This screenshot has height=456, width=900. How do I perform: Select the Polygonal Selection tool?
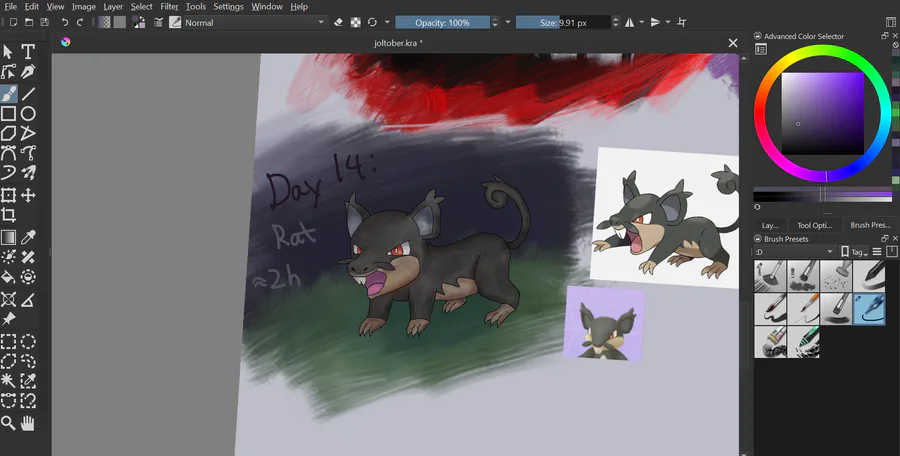click(8, 361)
